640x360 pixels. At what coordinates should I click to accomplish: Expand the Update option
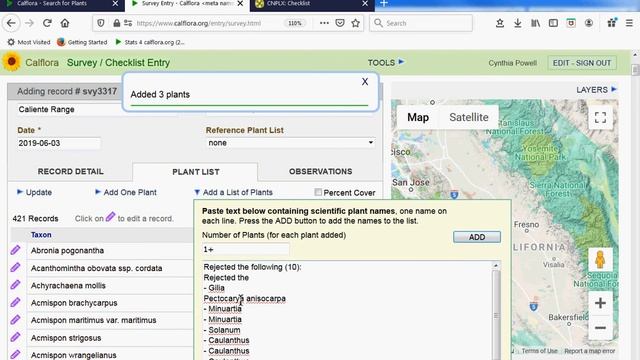pyautogui.click(x=34, y=192)
